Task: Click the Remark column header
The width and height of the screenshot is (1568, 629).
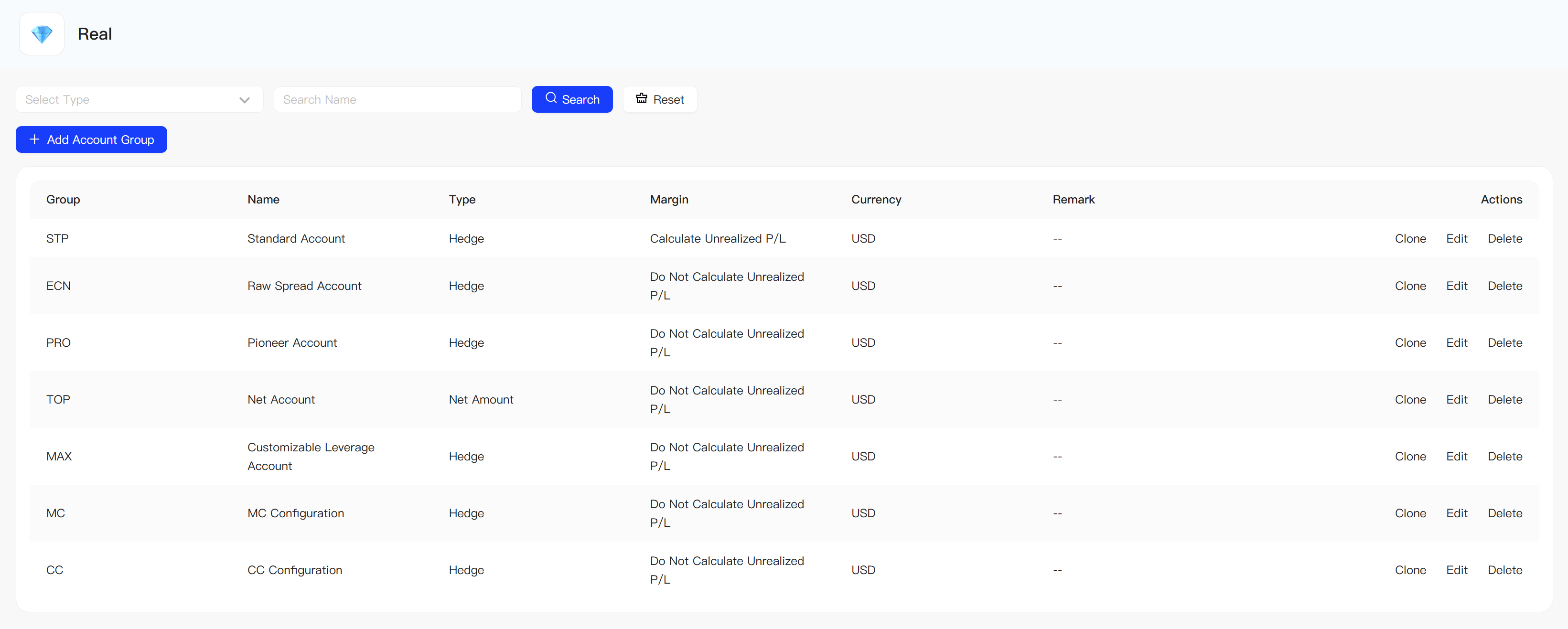Action: pyautogui.click(x=1074, y=200)
